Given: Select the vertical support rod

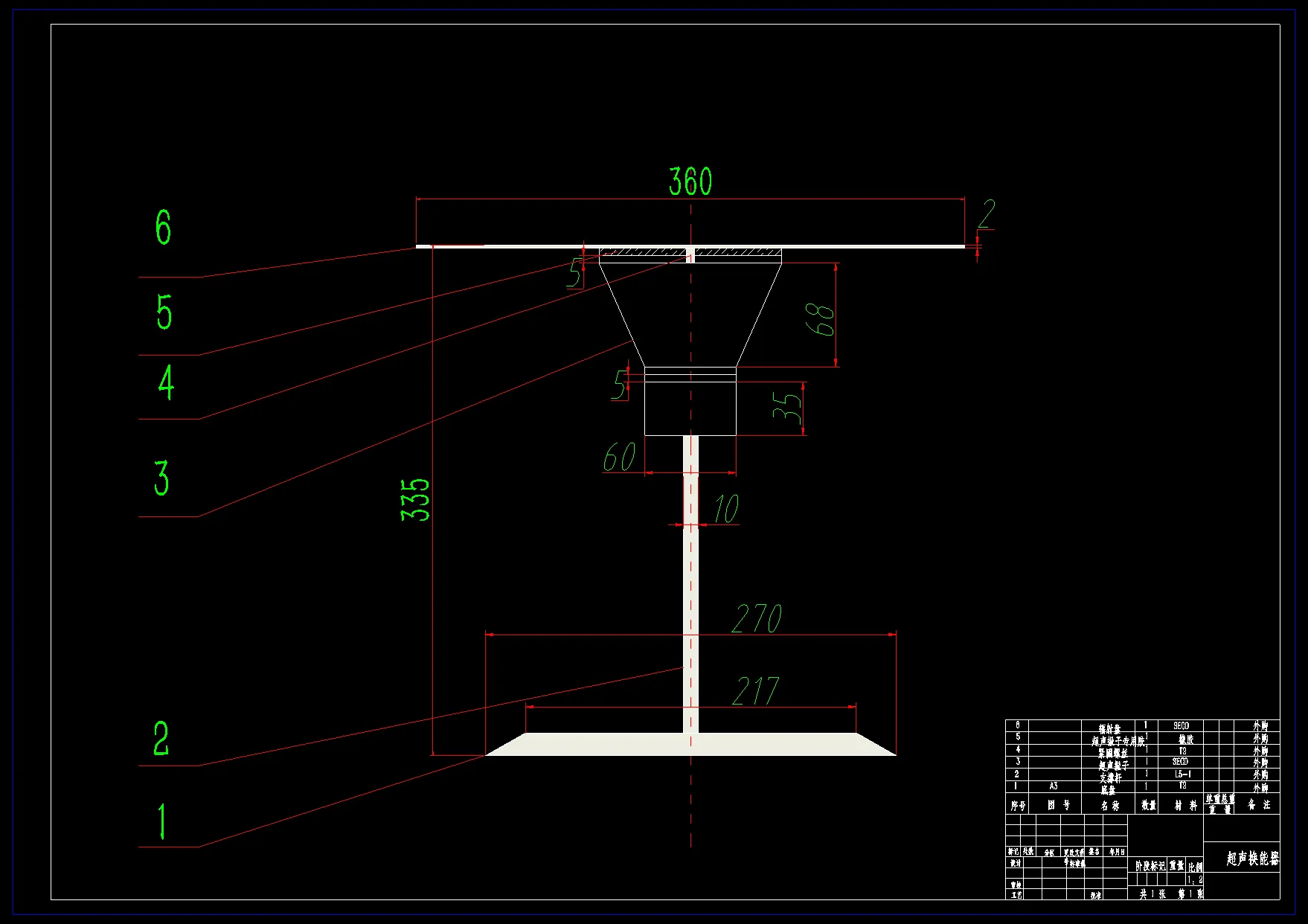Looking at the screenshot, I should [690, 584].
